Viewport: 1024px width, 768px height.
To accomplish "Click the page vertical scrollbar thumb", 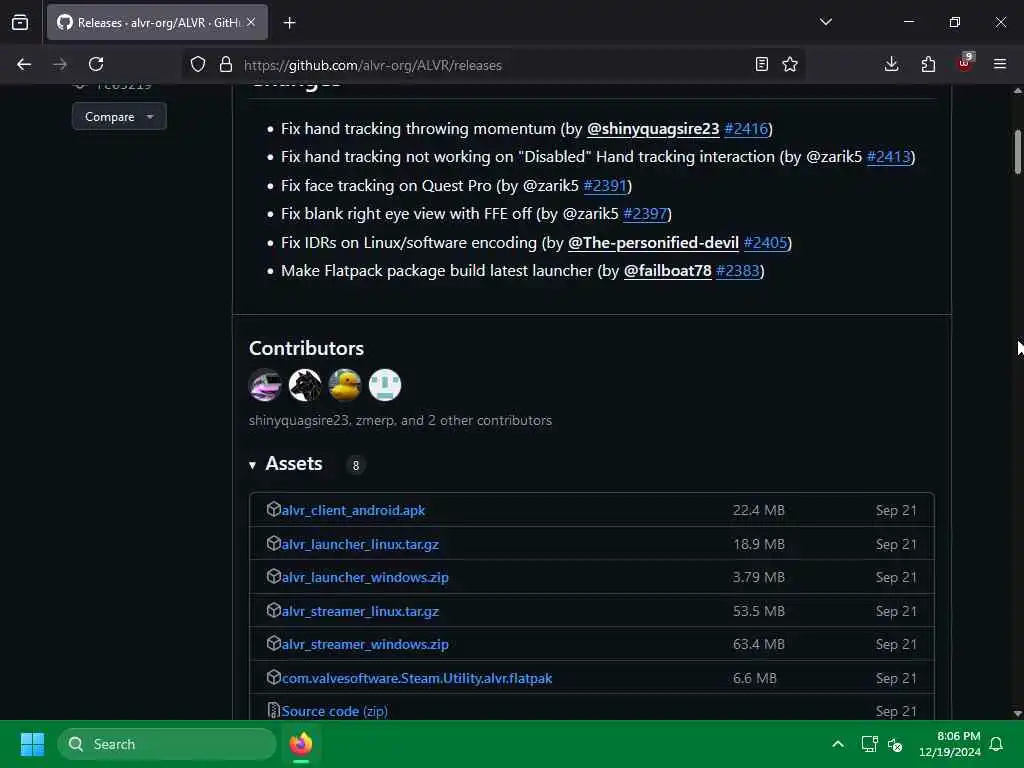I will coord(1017,152).
